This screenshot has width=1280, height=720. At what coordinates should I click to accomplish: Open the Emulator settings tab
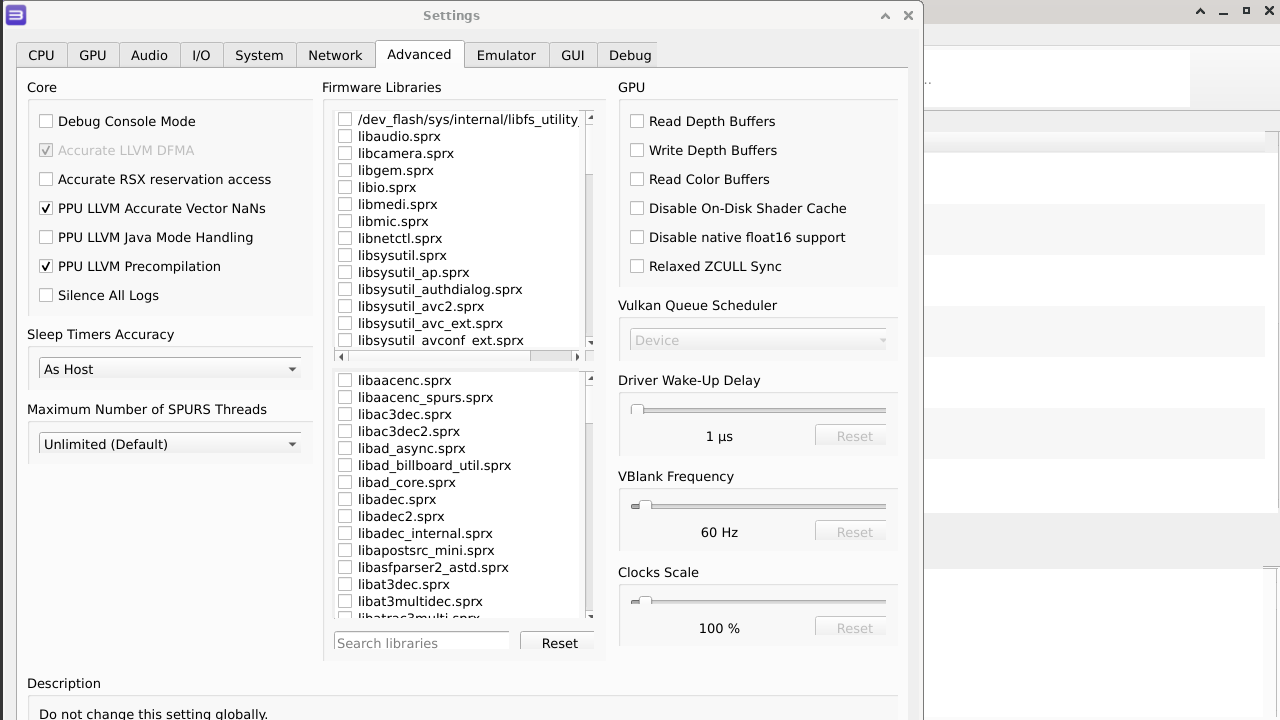click(506, 55)
